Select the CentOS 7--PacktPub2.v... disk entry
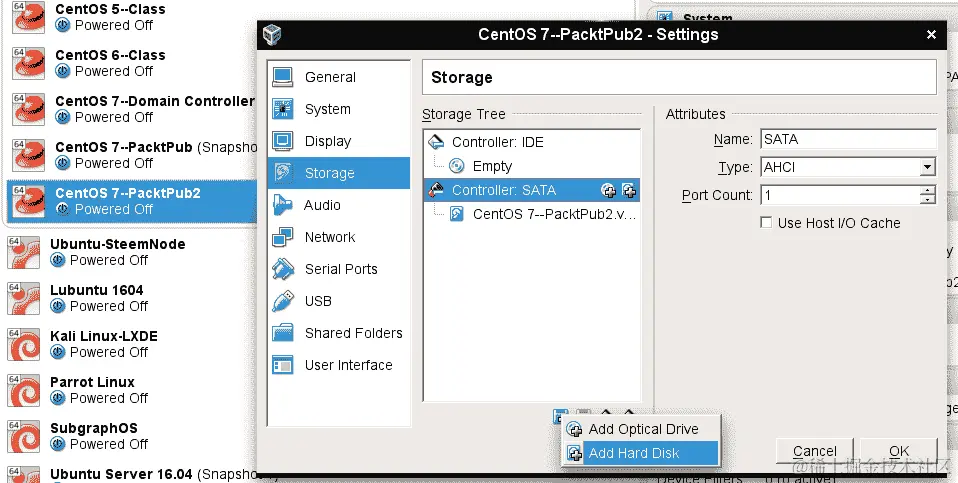 click(x=532, y=214)
